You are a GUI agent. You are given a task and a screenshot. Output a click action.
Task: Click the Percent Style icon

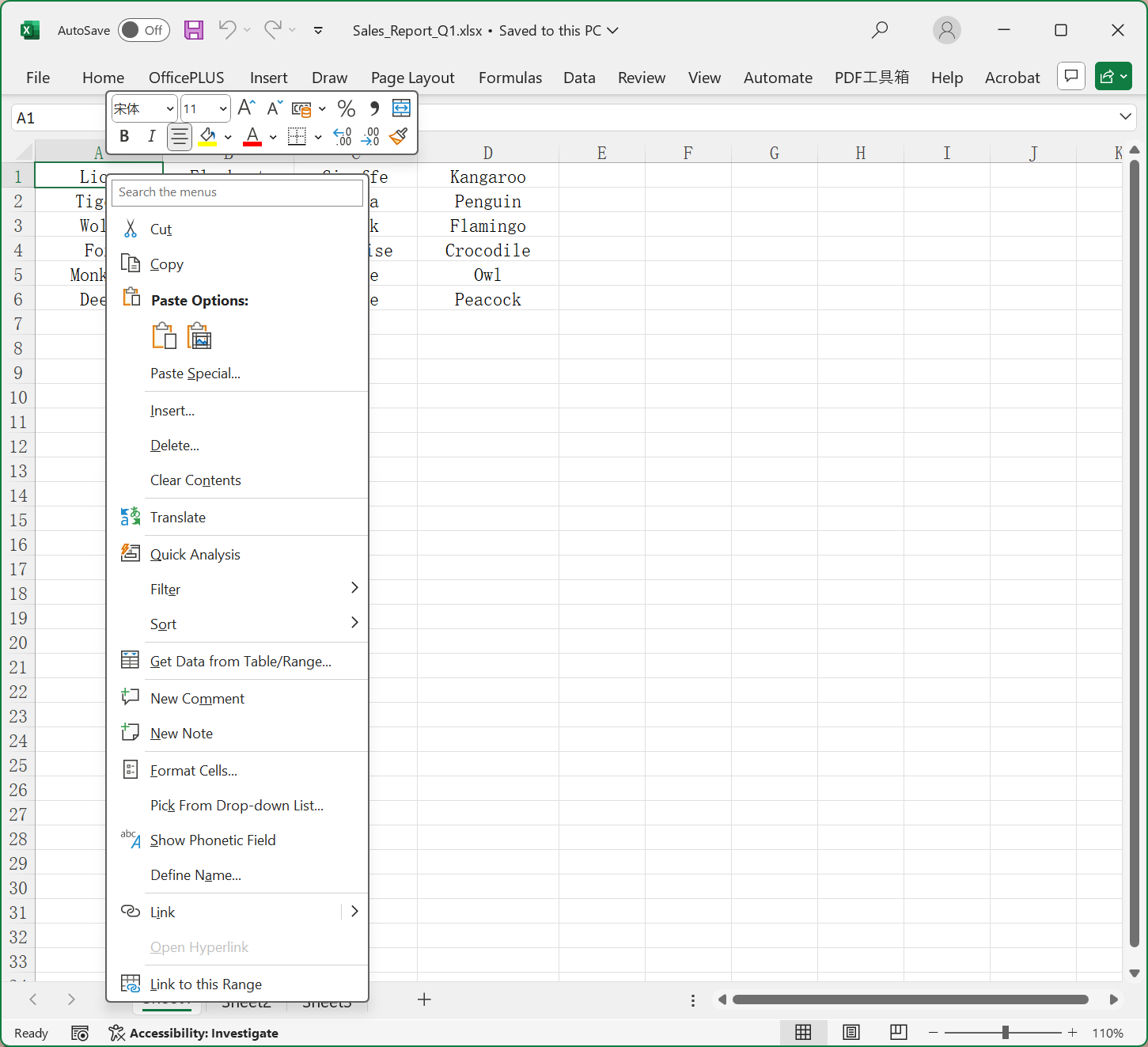[x=346, y=108]
